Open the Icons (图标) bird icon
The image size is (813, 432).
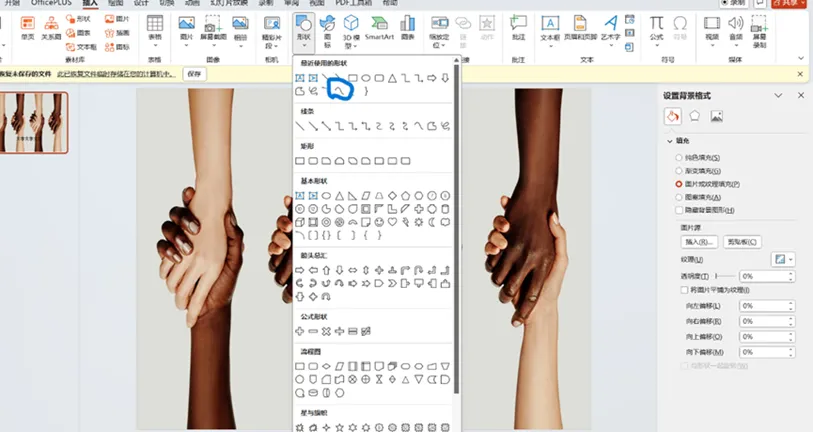click(x=327, y=23)
